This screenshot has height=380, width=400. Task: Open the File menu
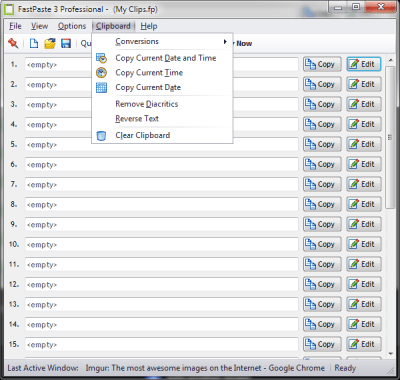point(15,26)
